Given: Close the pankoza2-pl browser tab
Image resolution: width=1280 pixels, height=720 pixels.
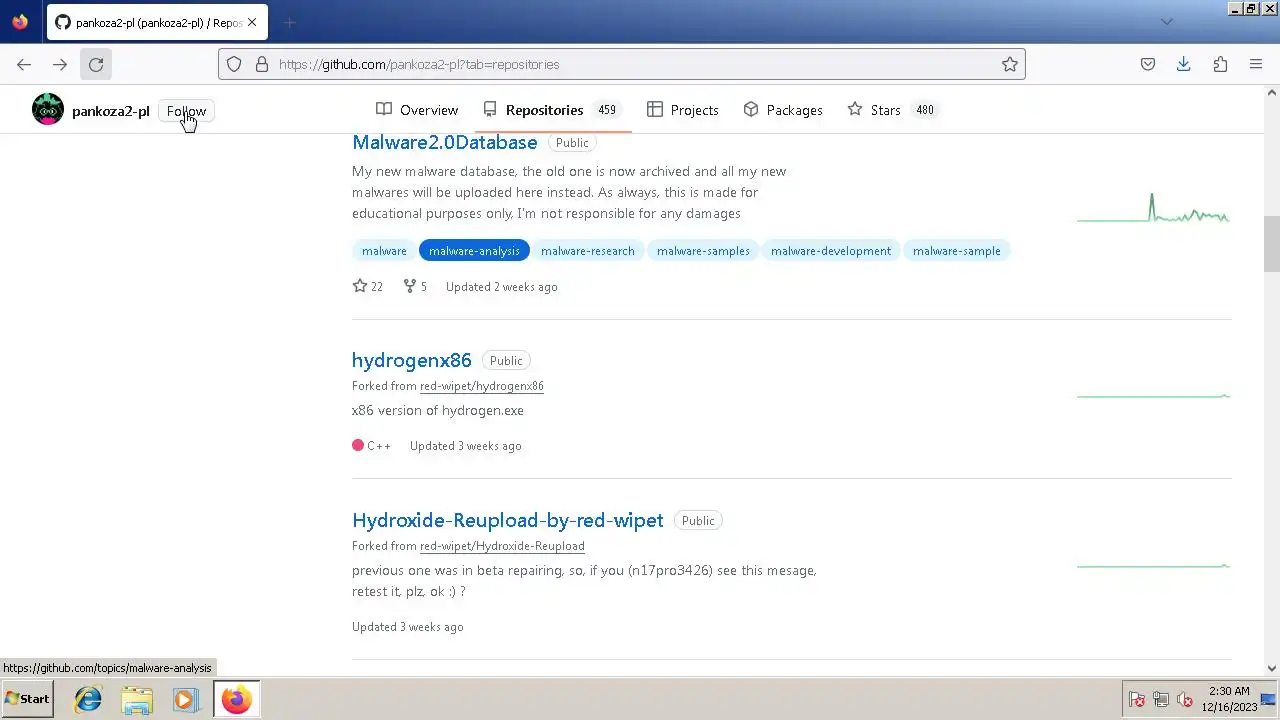Looking at the screenshot, I should pos(252,22).
